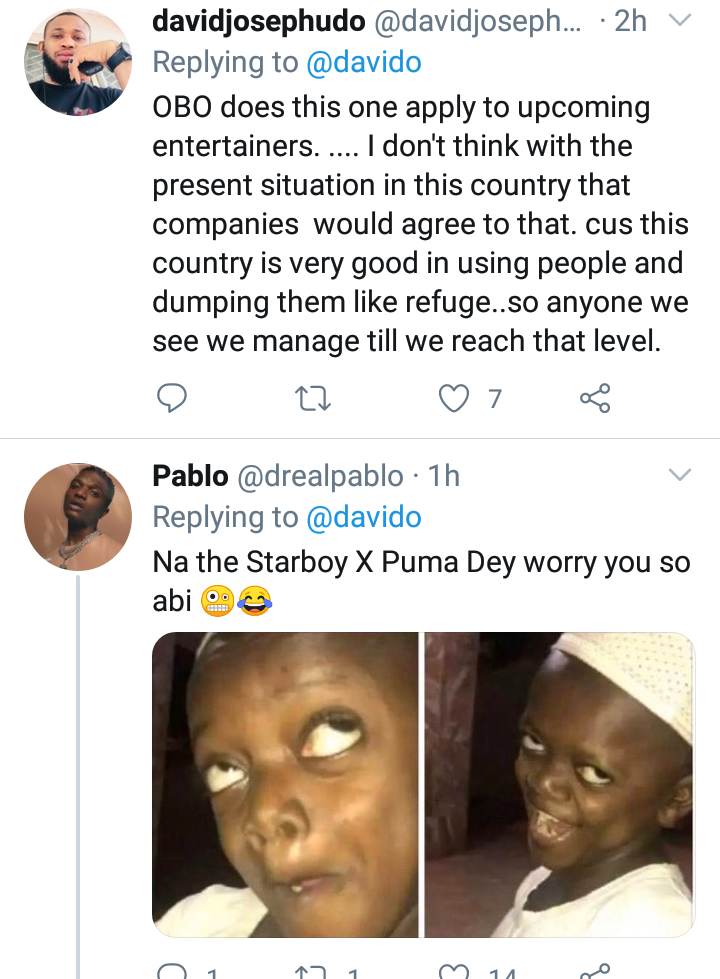The width and height of the screenshot is (720, 979).
Task: Like davidjosephudo's tweet with the heart
Action: pyautogui.click(x=455, y=399)
